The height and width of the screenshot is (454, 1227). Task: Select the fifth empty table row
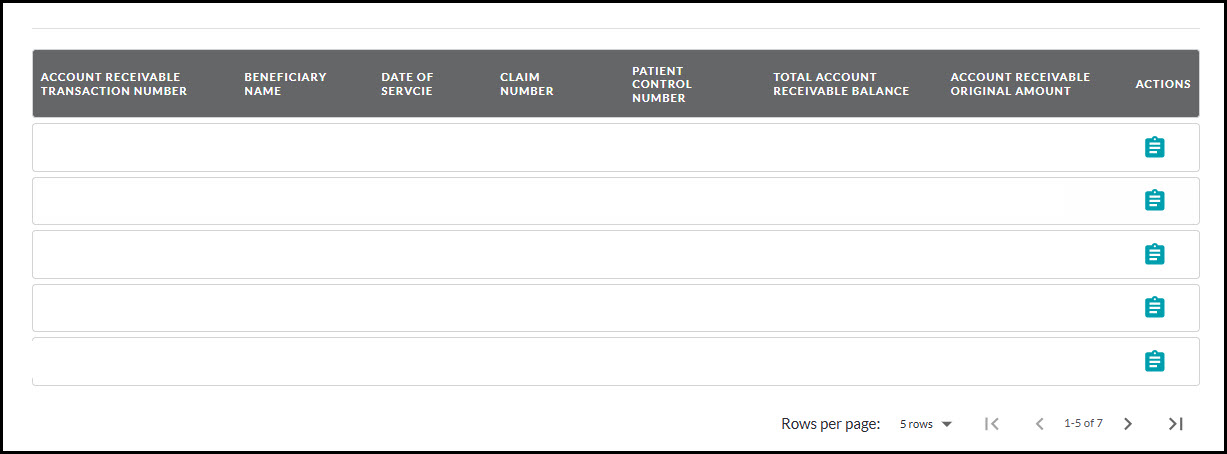click(560, 361)
